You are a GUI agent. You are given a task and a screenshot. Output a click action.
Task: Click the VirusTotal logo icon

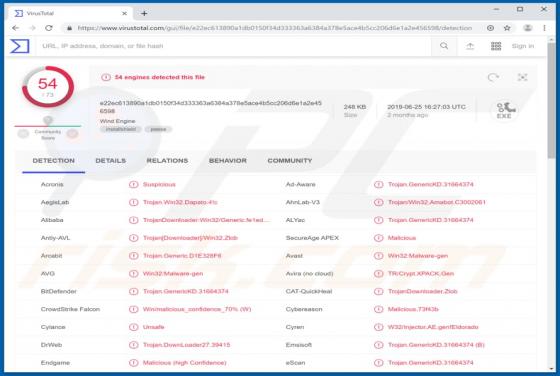[20, 46]
